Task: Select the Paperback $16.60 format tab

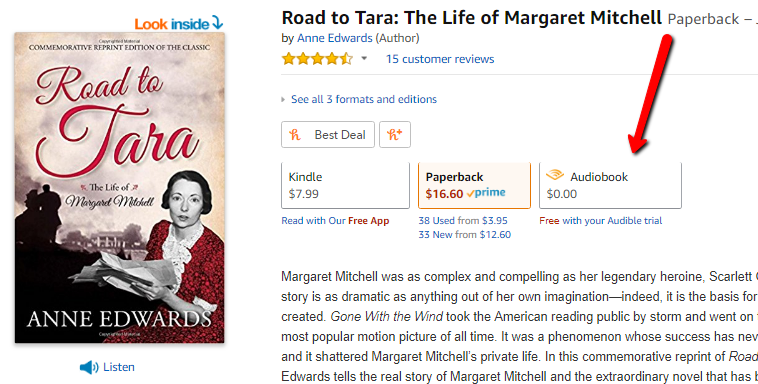Action: pyautogui.click(x=474, y=185)
